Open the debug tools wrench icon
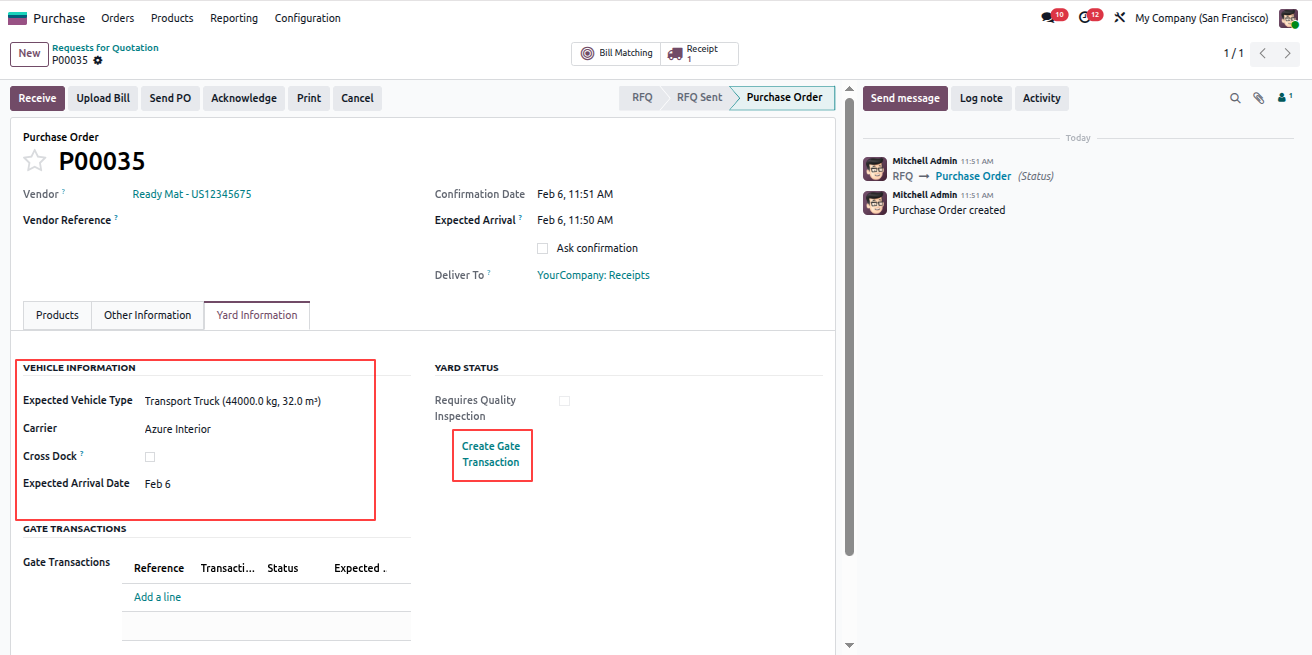The image size is (1312, 655). pos(1120,18)
